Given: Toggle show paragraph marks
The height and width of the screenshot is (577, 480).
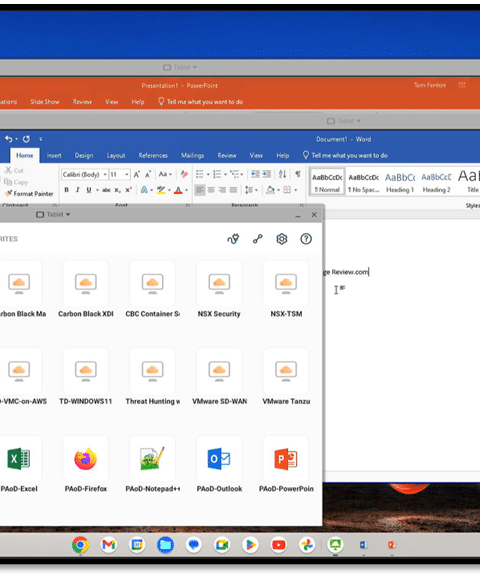Looking at the screenshot, I should pyautogui.click(x=298, y=174).
